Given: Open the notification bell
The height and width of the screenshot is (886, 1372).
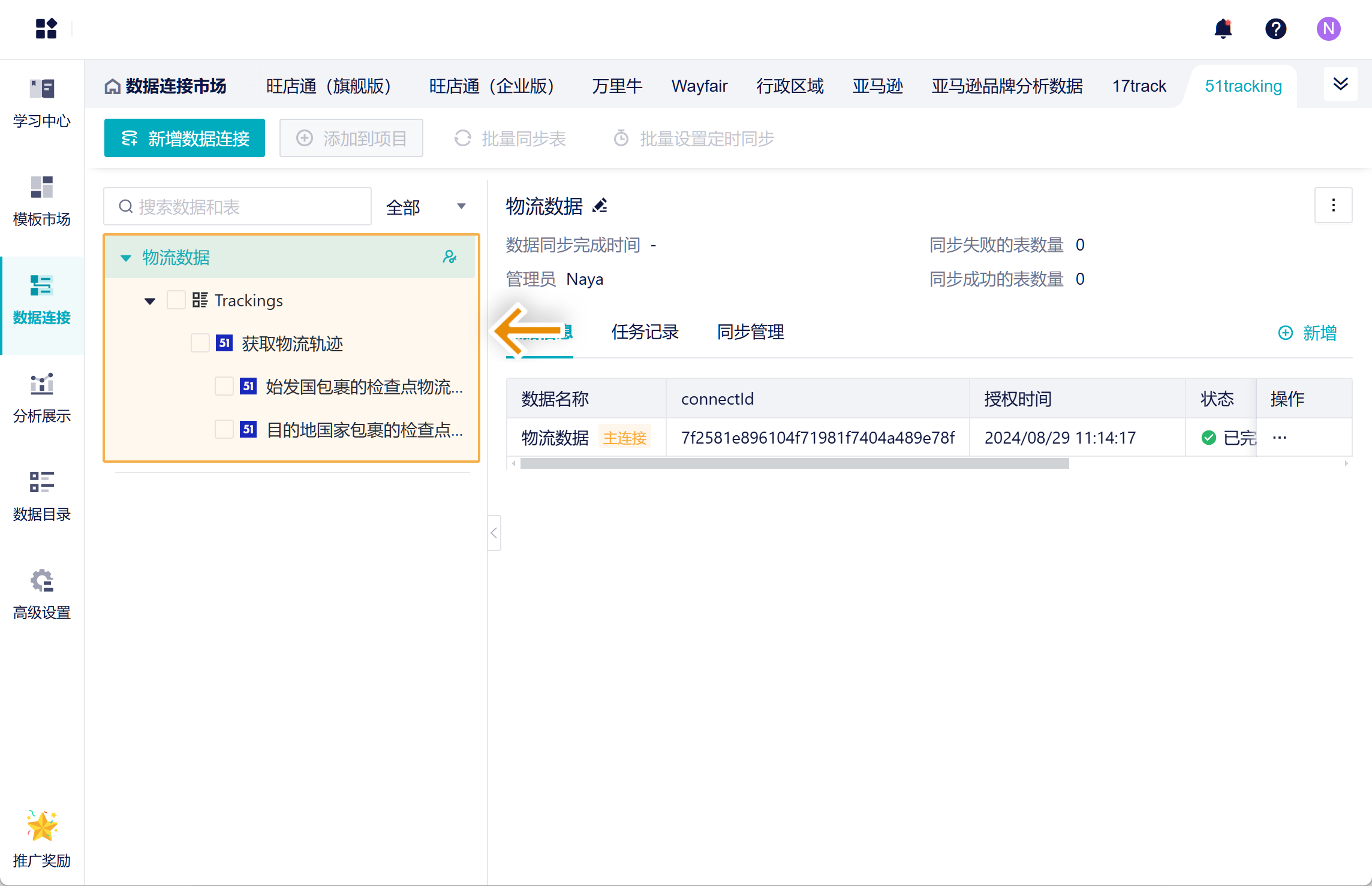Looking at the screenshot, I should click(1223, 29).
